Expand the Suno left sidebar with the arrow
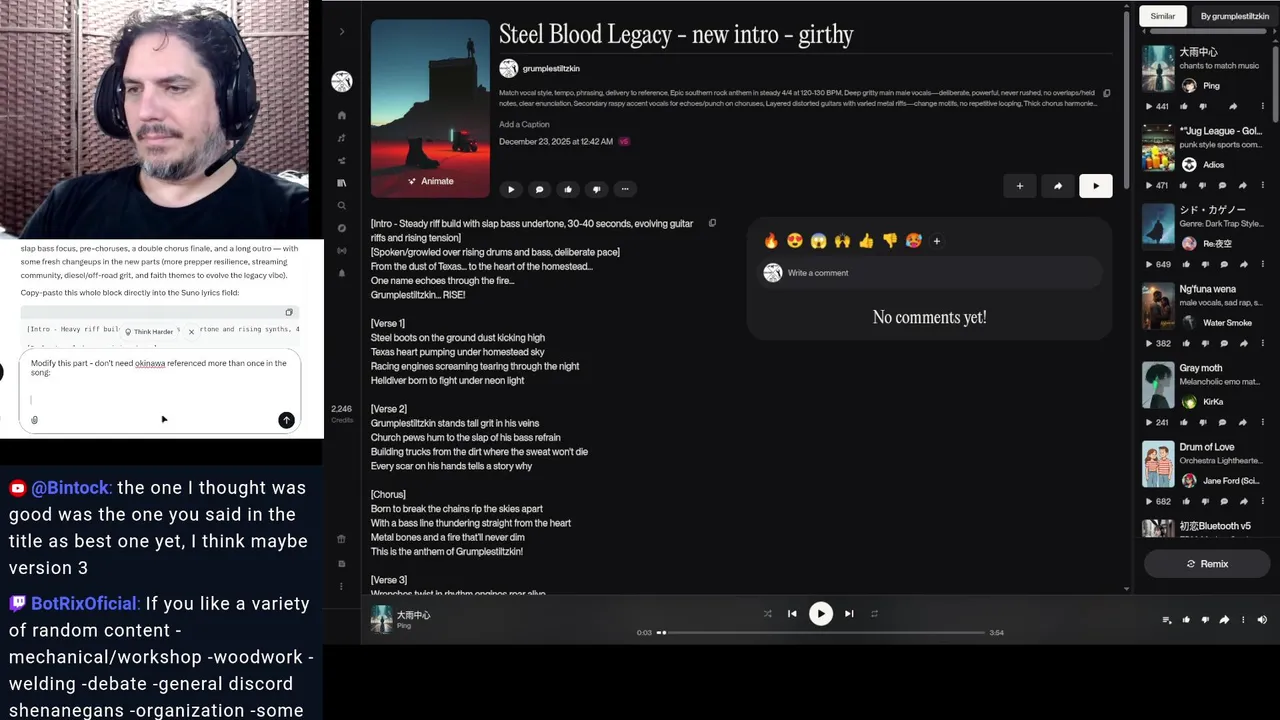The height and width of the screenshot is (720, 1280). point(342,32)
